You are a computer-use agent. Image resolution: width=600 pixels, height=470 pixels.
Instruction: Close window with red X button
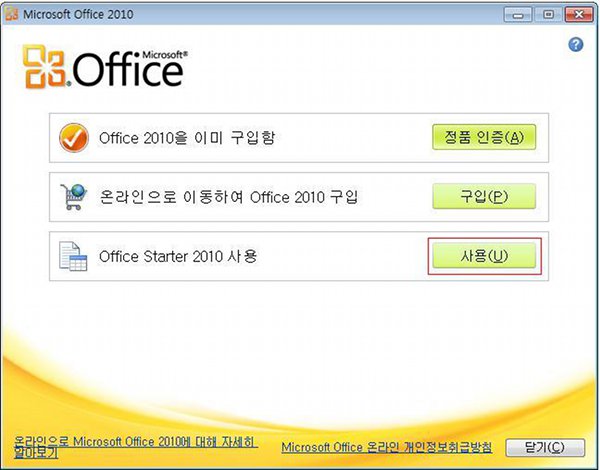(579, 15)
